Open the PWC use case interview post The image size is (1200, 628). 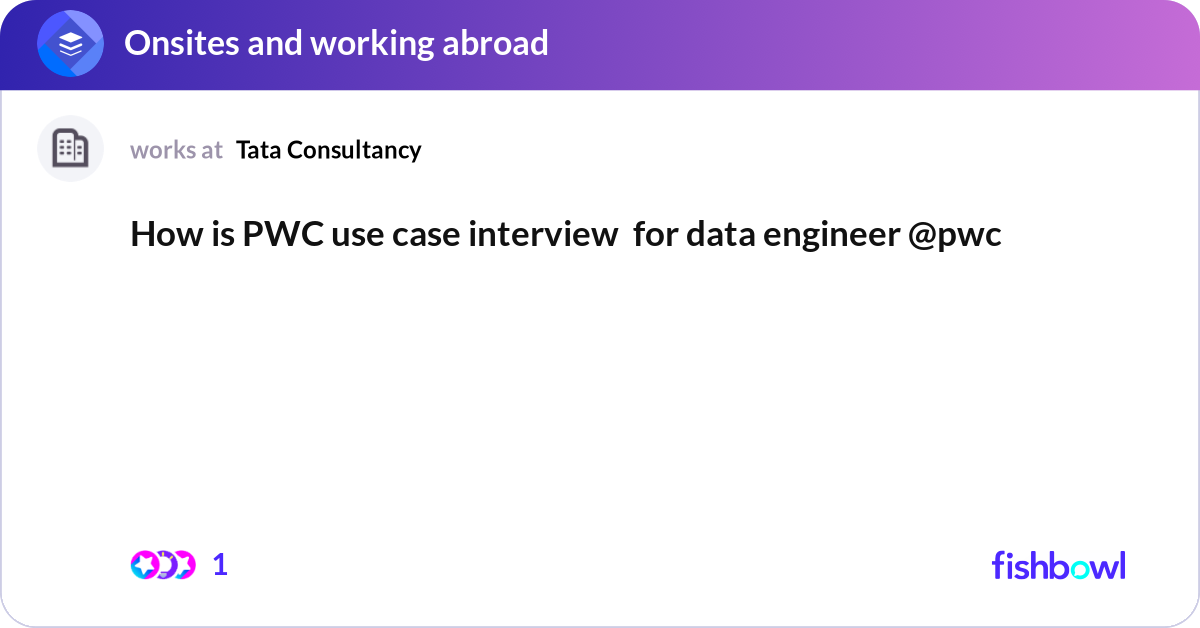pyautogui.click(x=566, y=235)
